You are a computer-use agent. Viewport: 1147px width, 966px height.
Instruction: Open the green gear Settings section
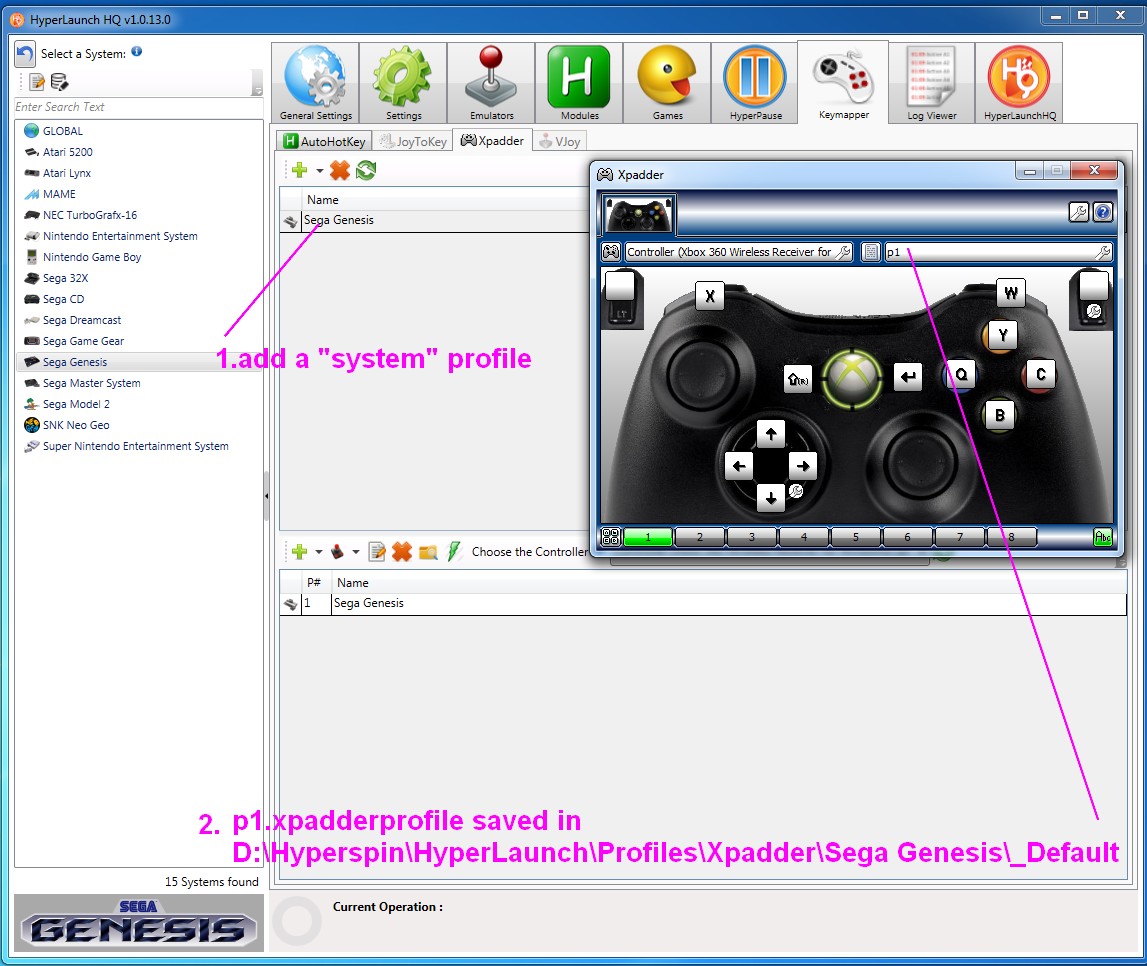tap(403, 83)
